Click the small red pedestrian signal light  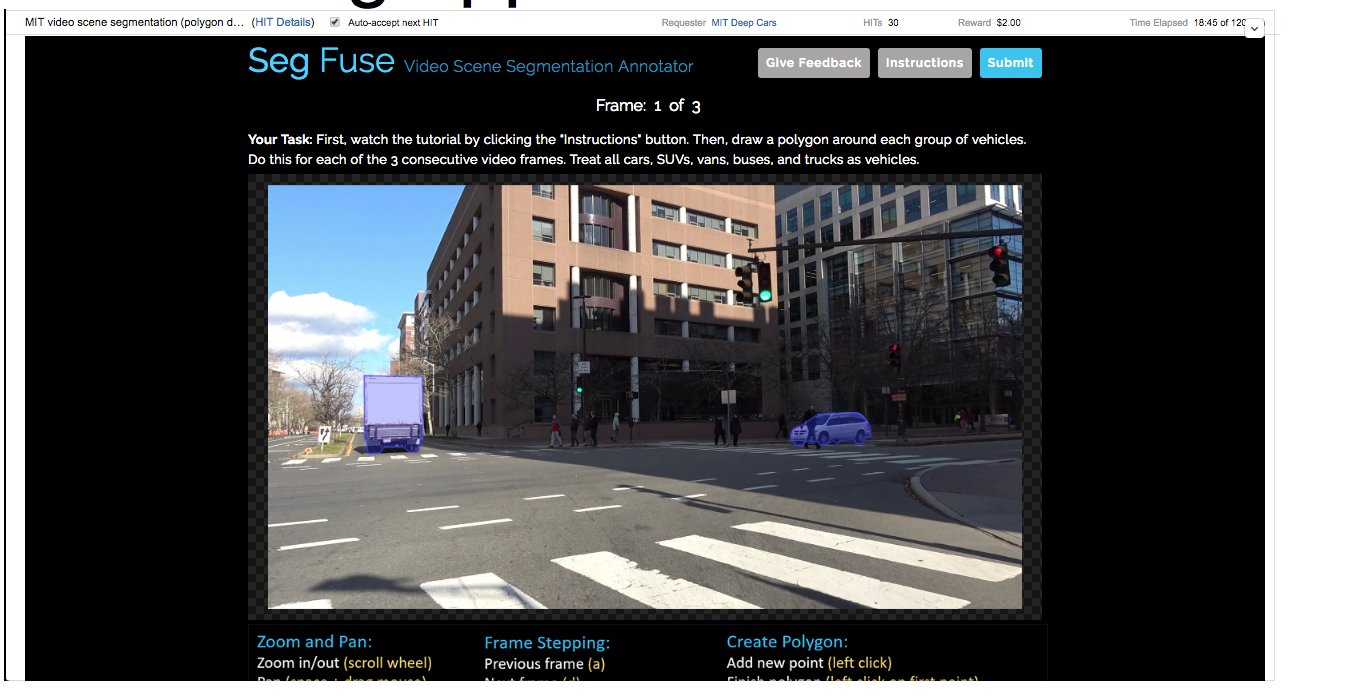(x=894, y=350)
